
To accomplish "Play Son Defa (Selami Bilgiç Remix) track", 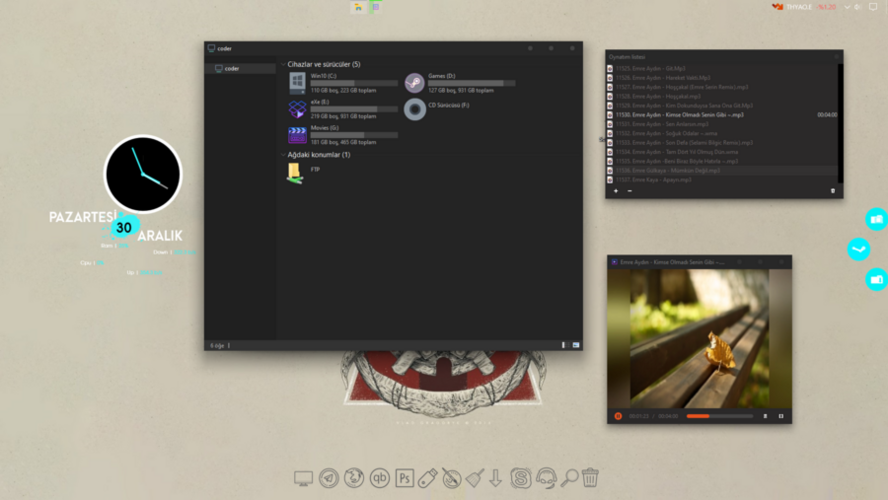I will pyautogui.click(x=722, y=143).
